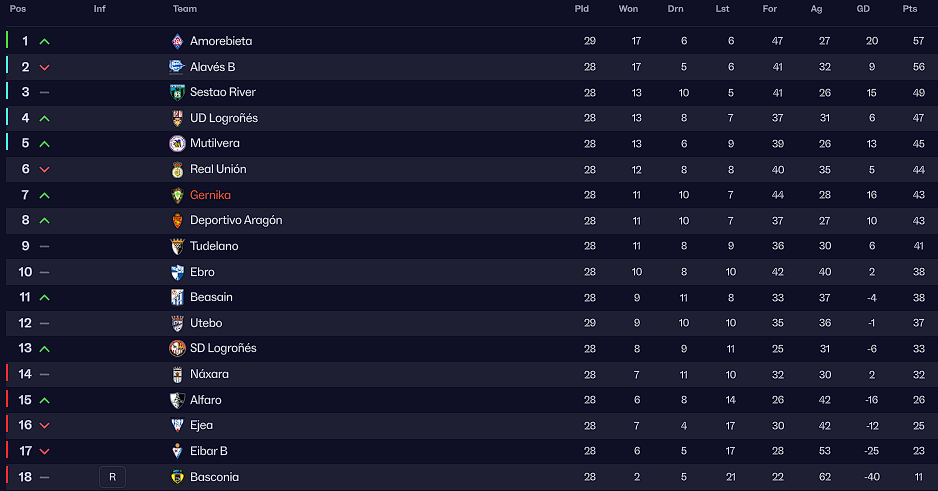Click the SD Logroñés round crest
Viewport: 938px width, 491px height.
pyautogui.click(x=177, y=348)
